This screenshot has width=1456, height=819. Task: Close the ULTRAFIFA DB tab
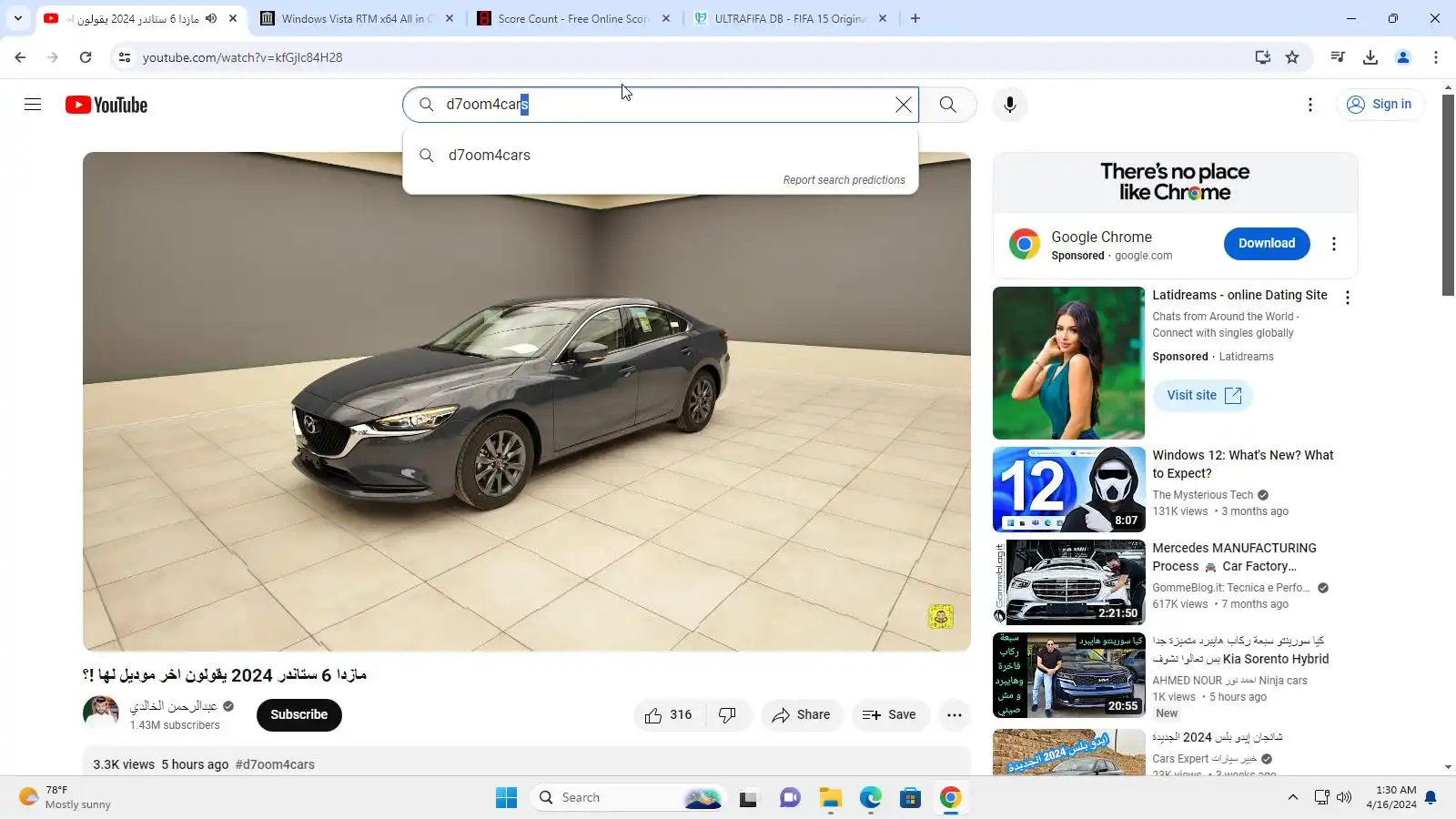tap(883, 18)
